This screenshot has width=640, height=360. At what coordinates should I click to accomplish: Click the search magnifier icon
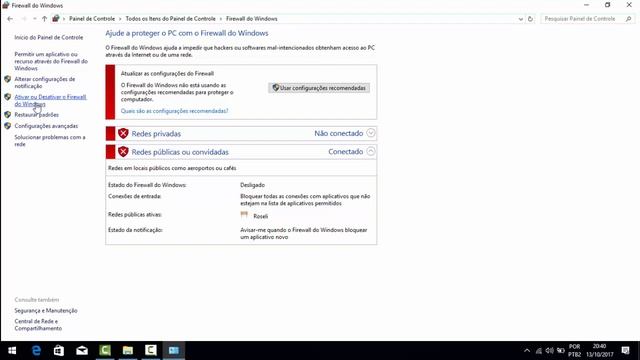coord(628,19)
